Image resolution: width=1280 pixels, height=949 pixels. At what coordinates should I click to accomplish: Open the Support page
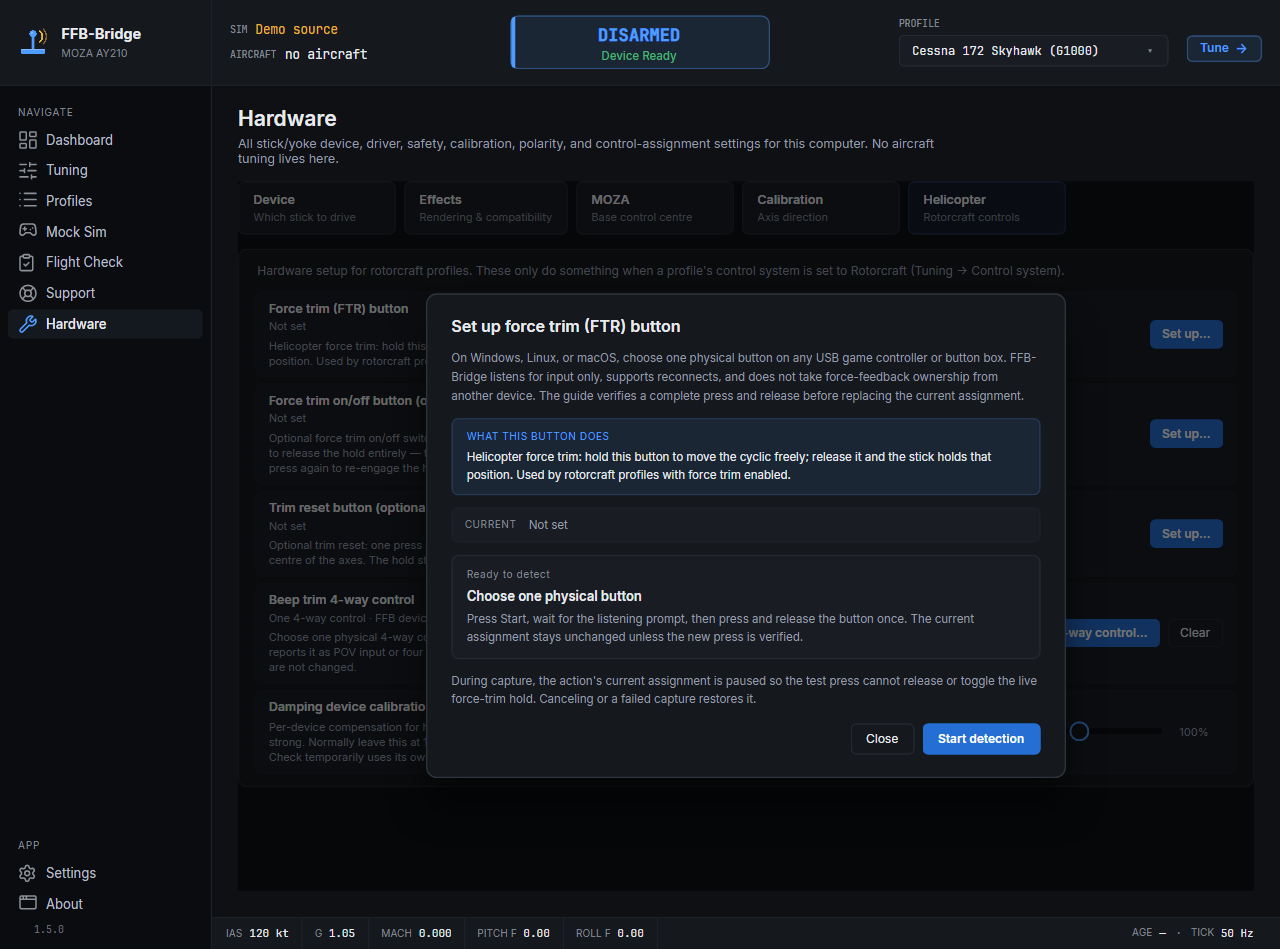pyautogui.click(x=105, y=293)
